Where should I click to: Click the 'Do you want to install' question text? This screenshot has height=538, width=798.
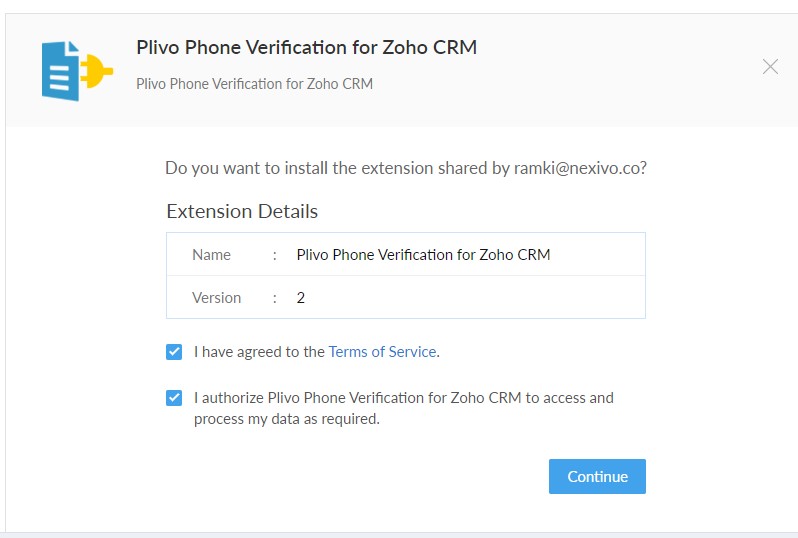coord(406,168)
